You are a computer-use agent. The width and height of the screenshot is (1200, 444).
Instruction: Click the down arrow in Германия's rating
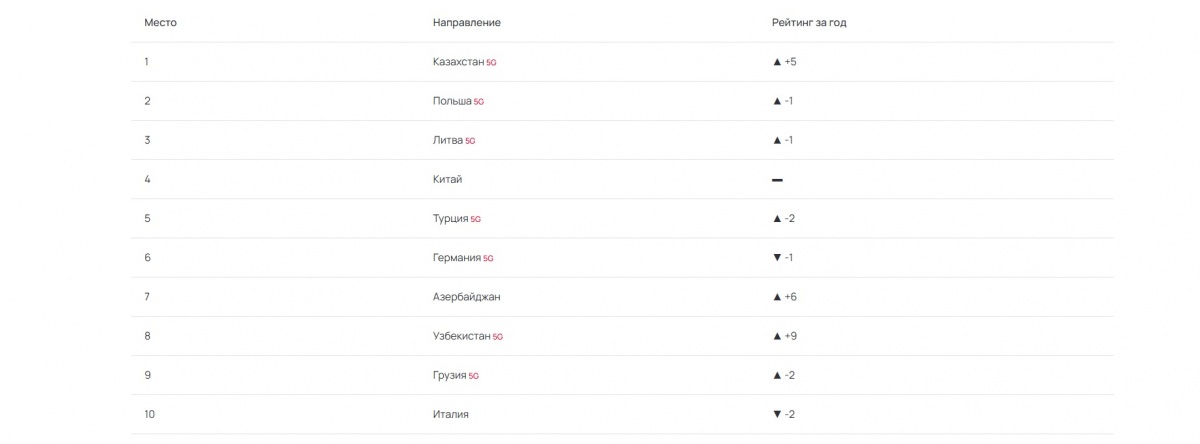tap(777, 258)
